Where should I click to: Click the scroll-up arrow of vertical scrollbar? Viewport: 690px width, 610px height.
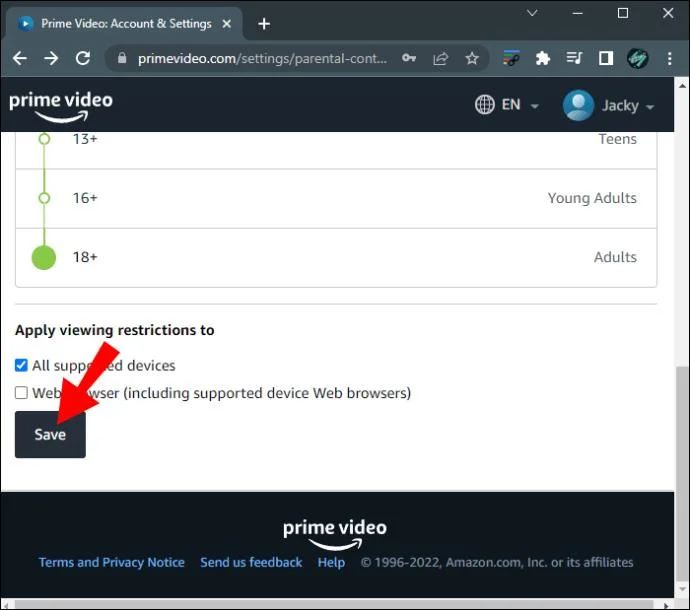[683, 85]
